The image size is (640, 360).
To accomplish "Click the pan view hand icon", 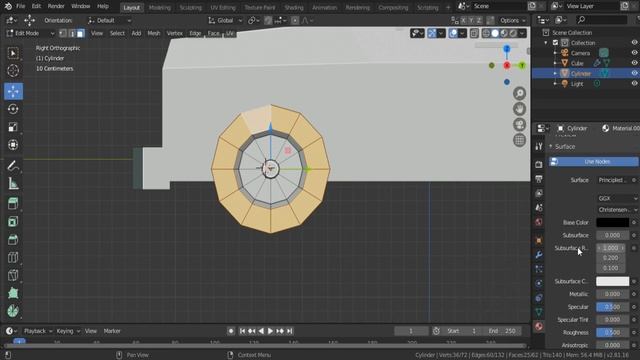I will [519, 109].
